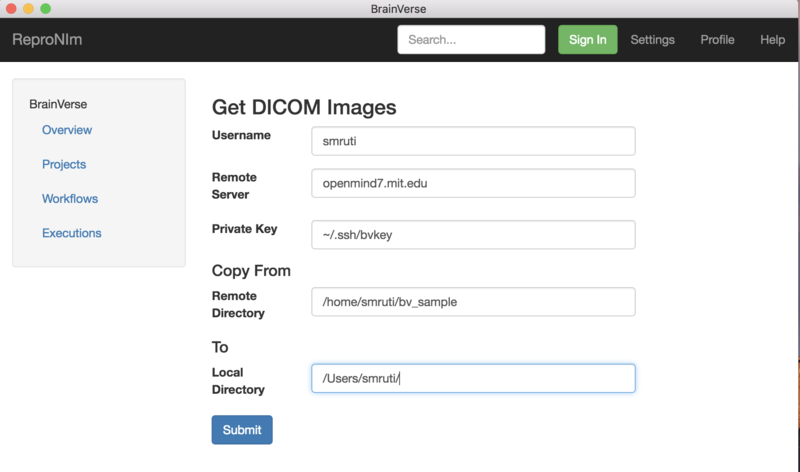The image size is (800, 472).
Task: Minimize the BrainVerse window
Action: (x=28, y=8)
